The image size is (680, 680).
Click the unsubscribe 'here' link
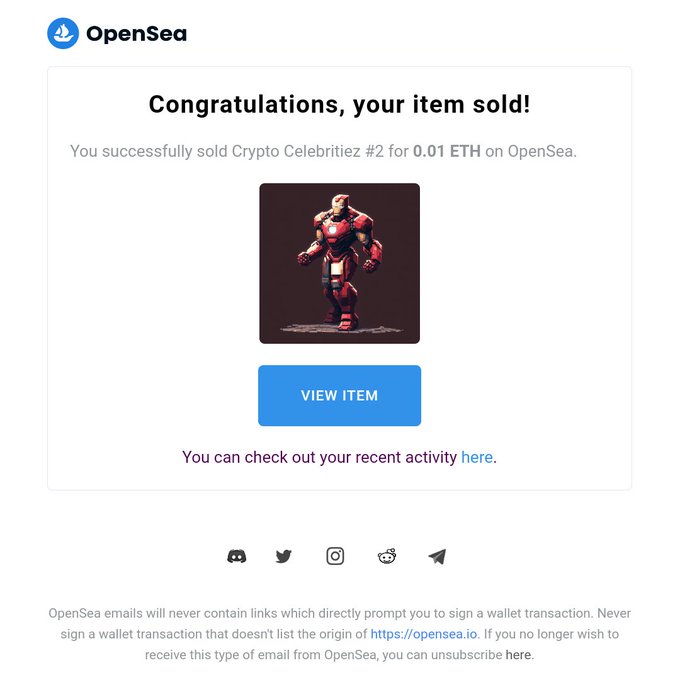click(x=518, y=655)
